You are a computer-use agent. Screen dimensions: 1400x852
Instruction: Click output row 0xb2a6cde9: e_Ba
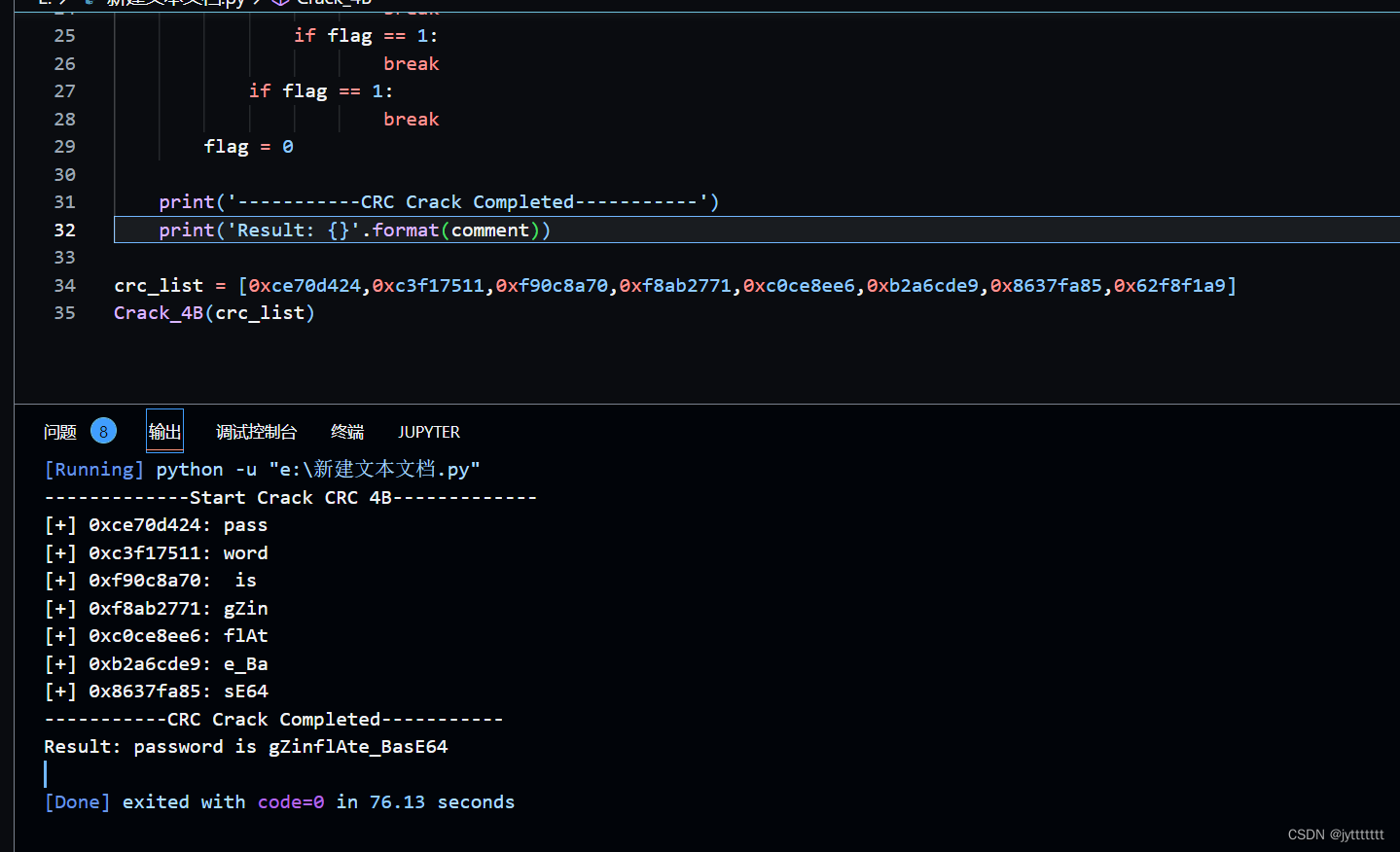coord(156,664)
